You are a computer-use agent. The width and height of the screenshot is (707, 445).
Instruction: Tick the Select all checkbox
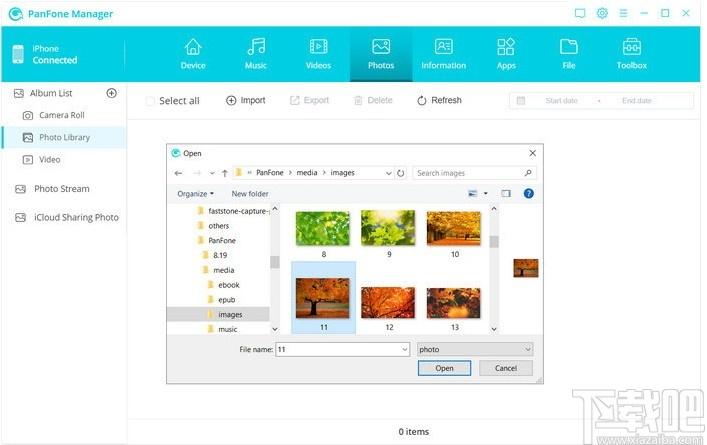(150, 101)
